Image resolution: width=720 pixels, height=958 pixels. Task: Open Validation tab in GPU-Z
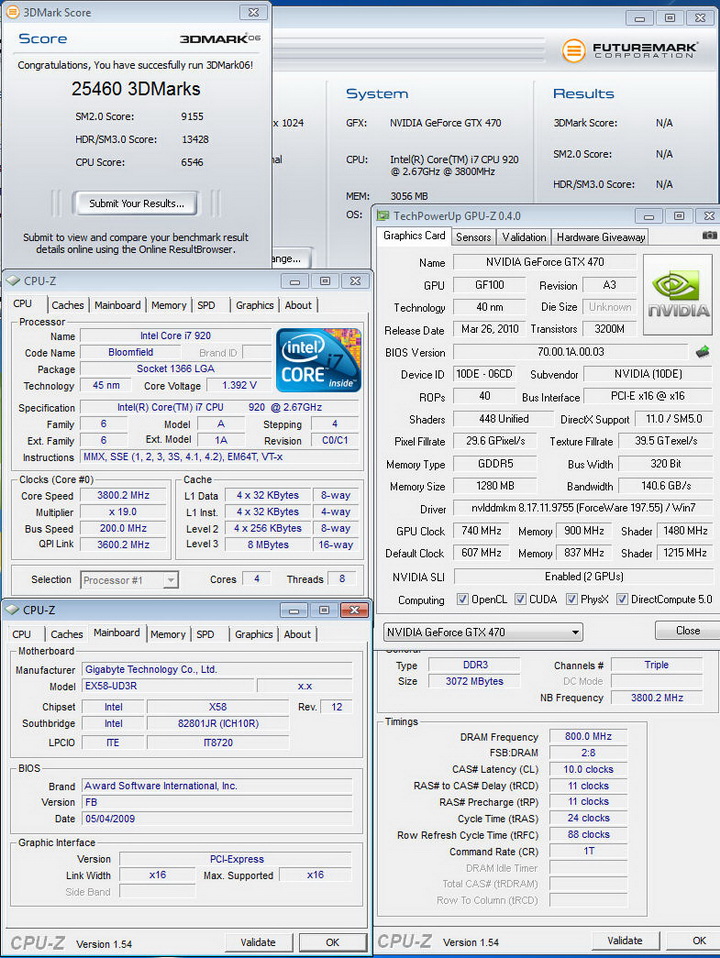point(524,237)
